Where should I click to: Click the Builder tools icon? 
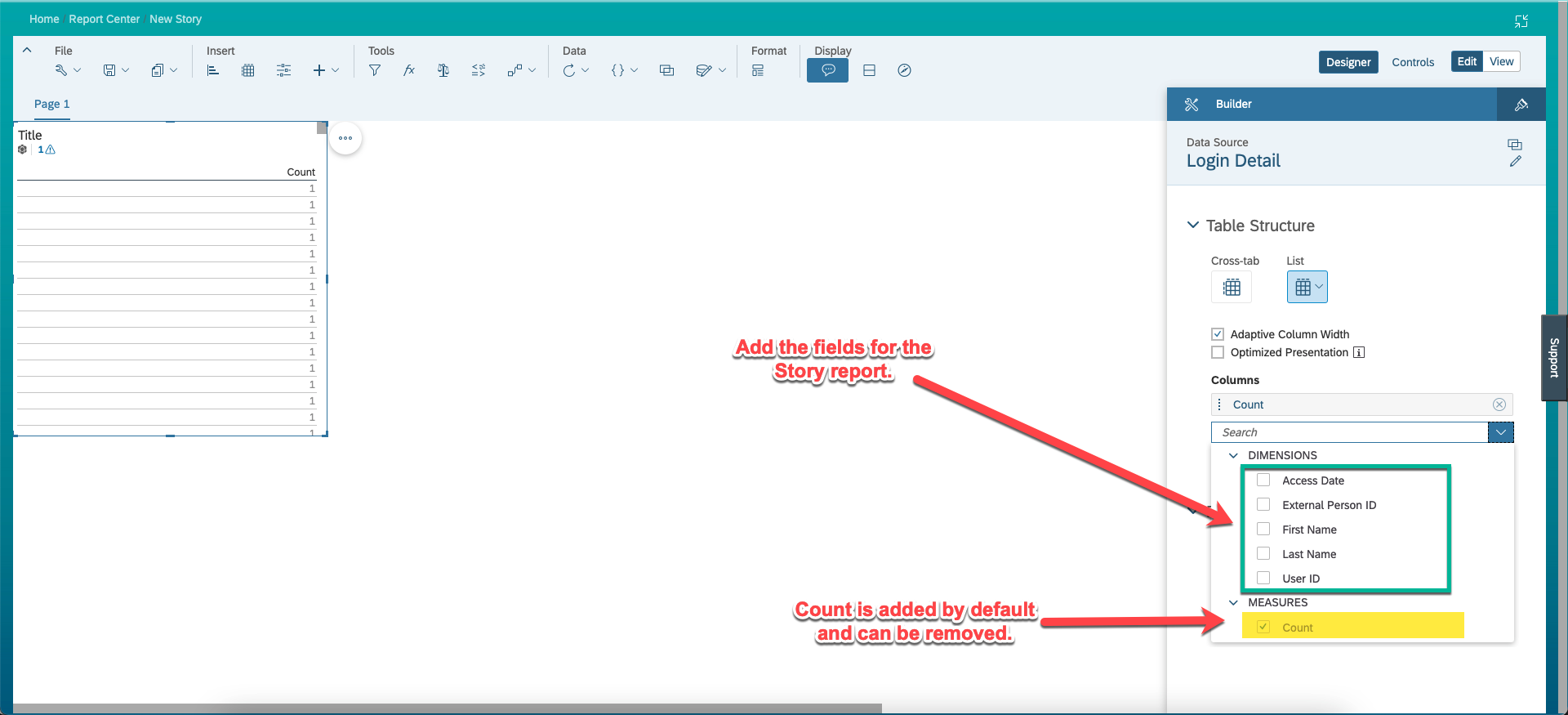point(1192,105)
